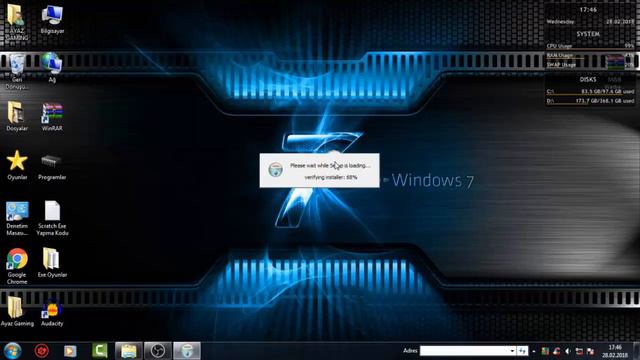Open the Oyunlar star icon
The image size is (640, 360).
[17, 165]
